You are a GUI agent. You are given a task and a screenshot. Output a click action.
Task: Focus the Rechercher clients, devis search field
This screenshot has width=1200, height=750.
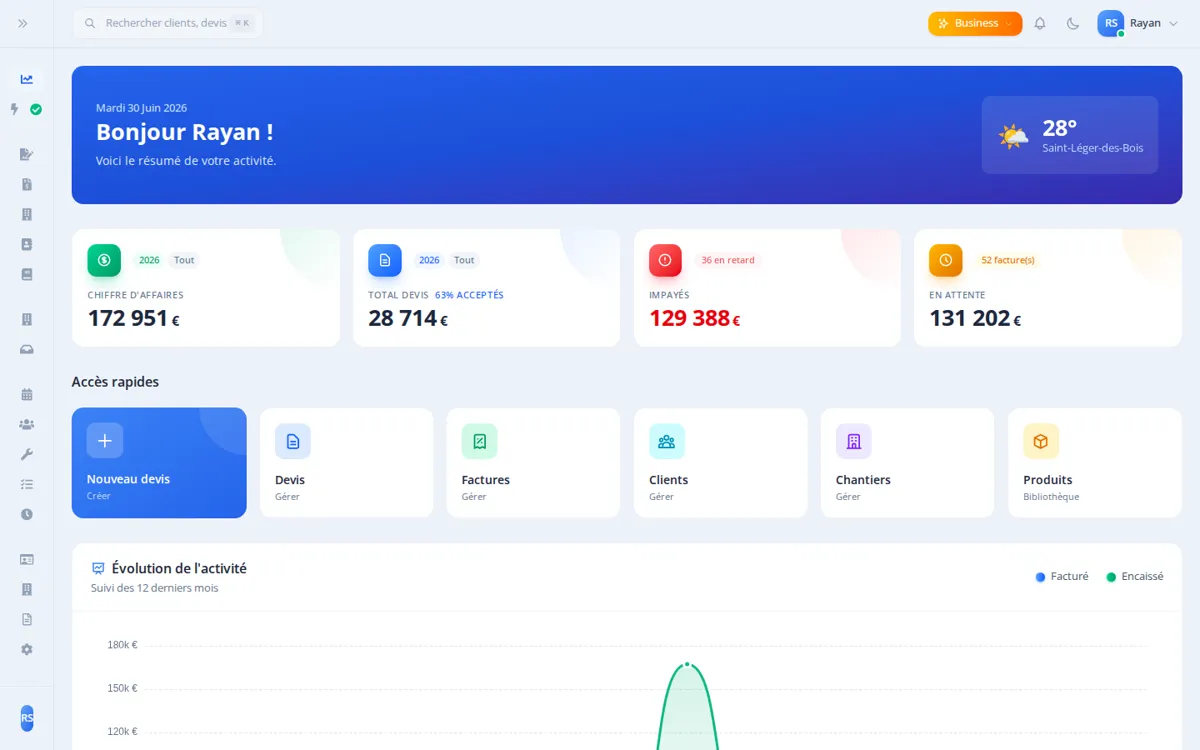tap(167, 23)
